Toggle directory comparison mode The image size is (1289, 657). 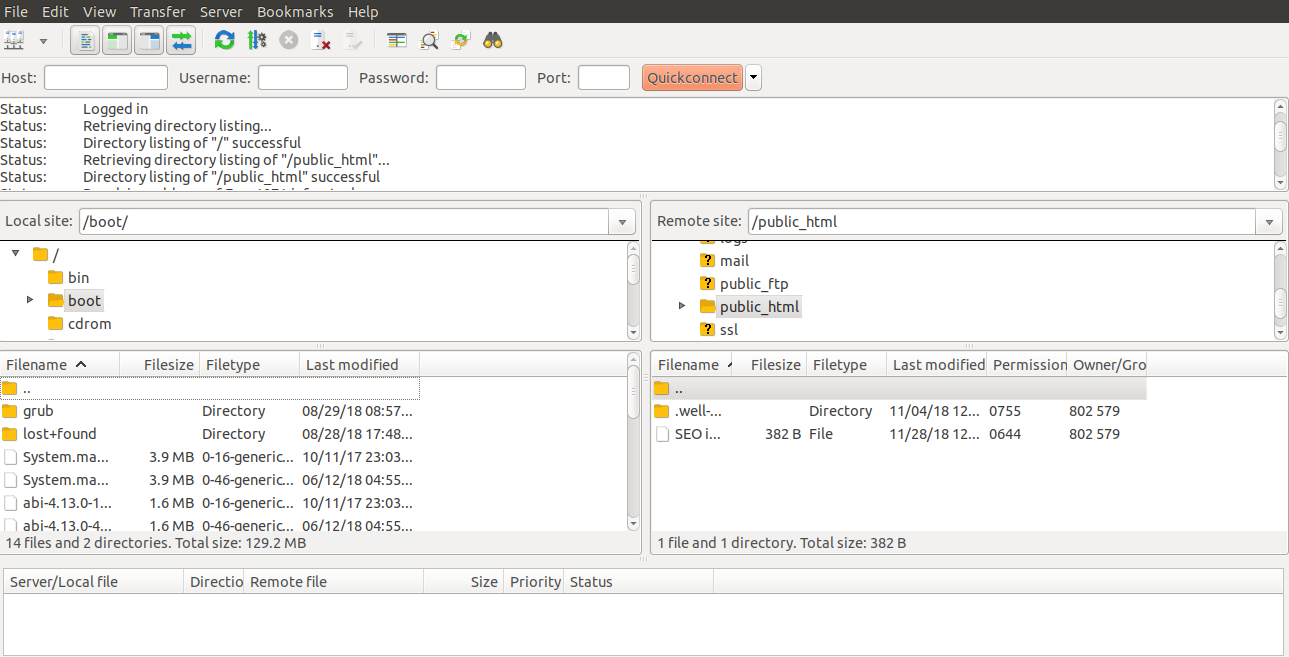coord(429,40)
